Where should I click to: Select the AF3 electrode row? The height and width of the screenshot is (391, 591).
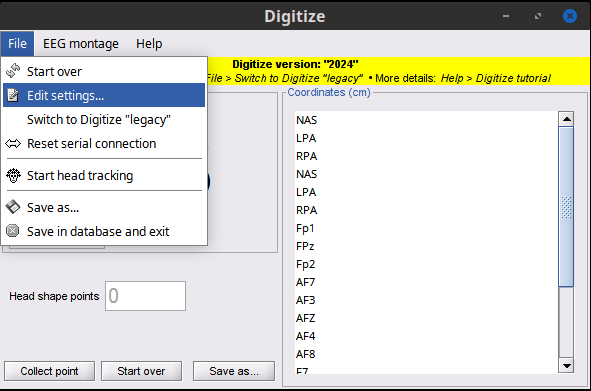[426, 300]
